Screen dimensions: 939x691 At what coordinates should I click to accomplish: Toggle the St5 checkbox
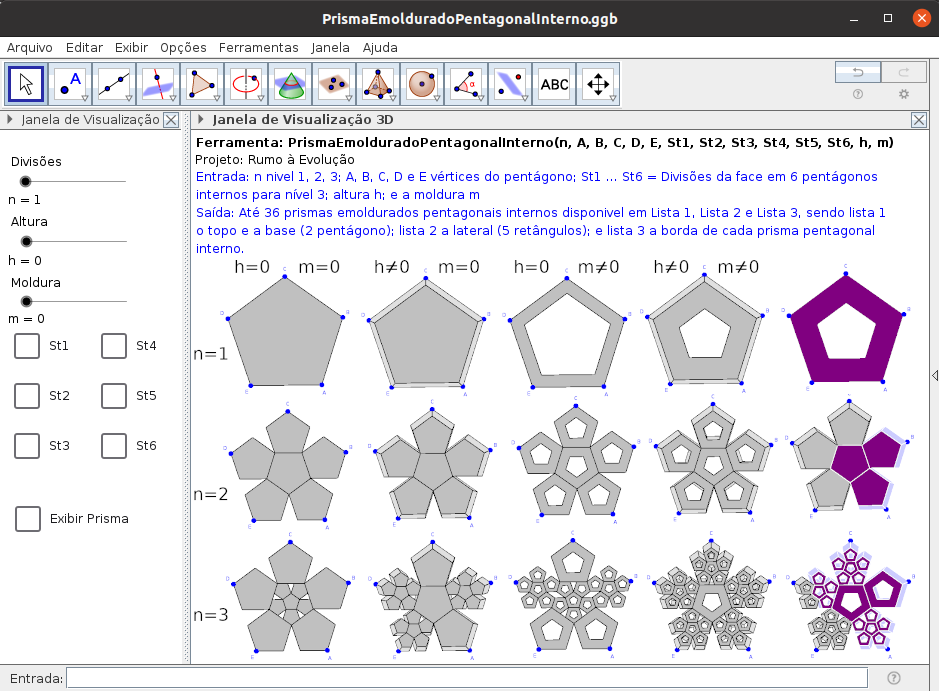coord(114,396)
